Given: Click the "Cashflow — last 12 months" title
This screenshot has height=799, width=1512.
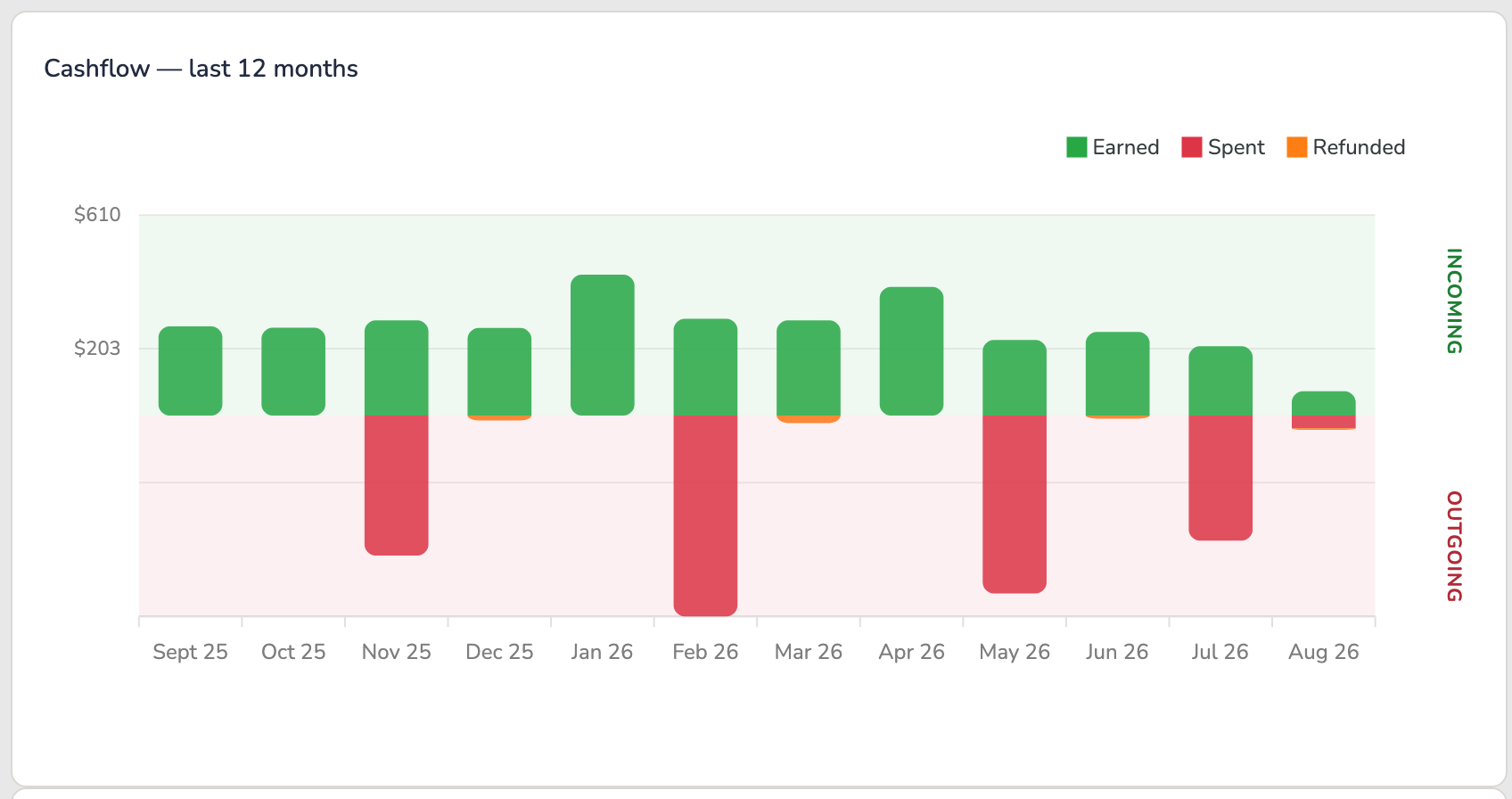Looking at the screenshot, I should tap(201, 69).
